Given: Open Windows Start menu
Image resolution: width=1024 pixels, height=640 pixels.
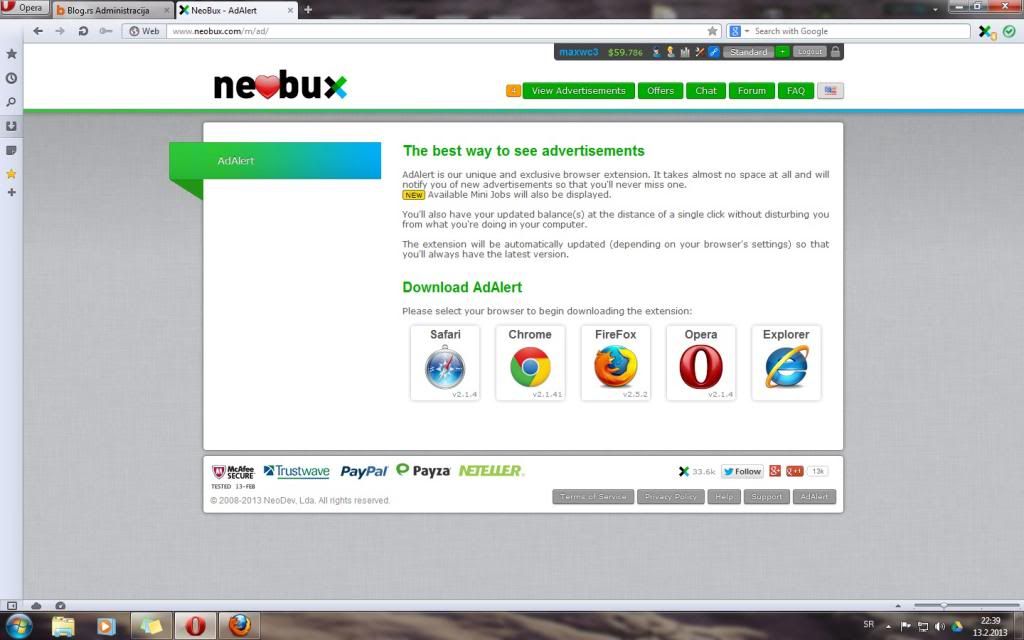Looking at the screenshot, I should pos(19,626).
